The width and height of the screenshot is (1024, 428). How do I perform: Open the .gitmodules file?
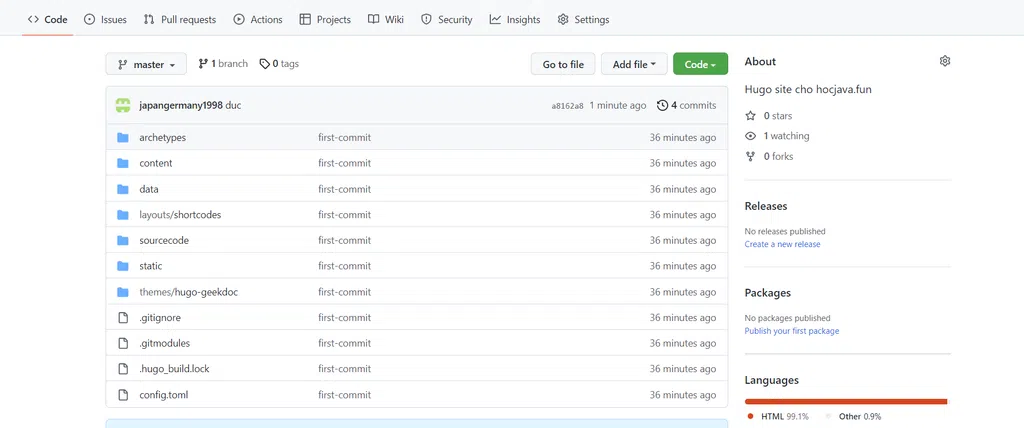click(x=165, y=344)
